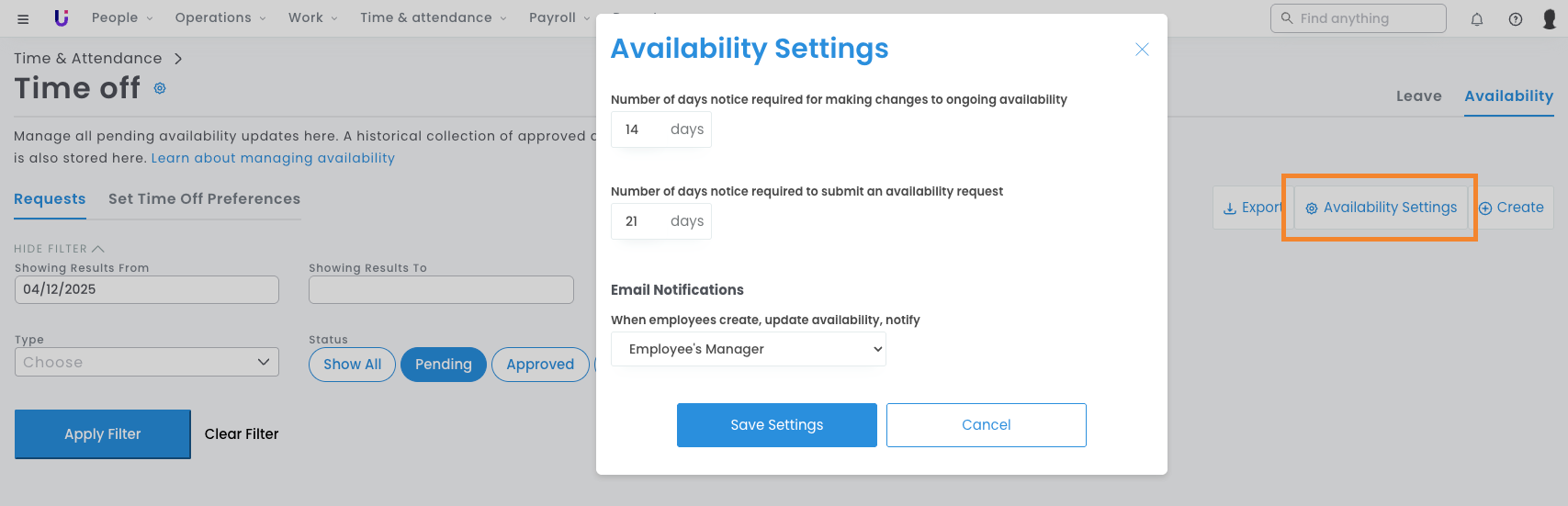Open the notifications bell
1568x506 pixels.
[x=1477, y=19]
